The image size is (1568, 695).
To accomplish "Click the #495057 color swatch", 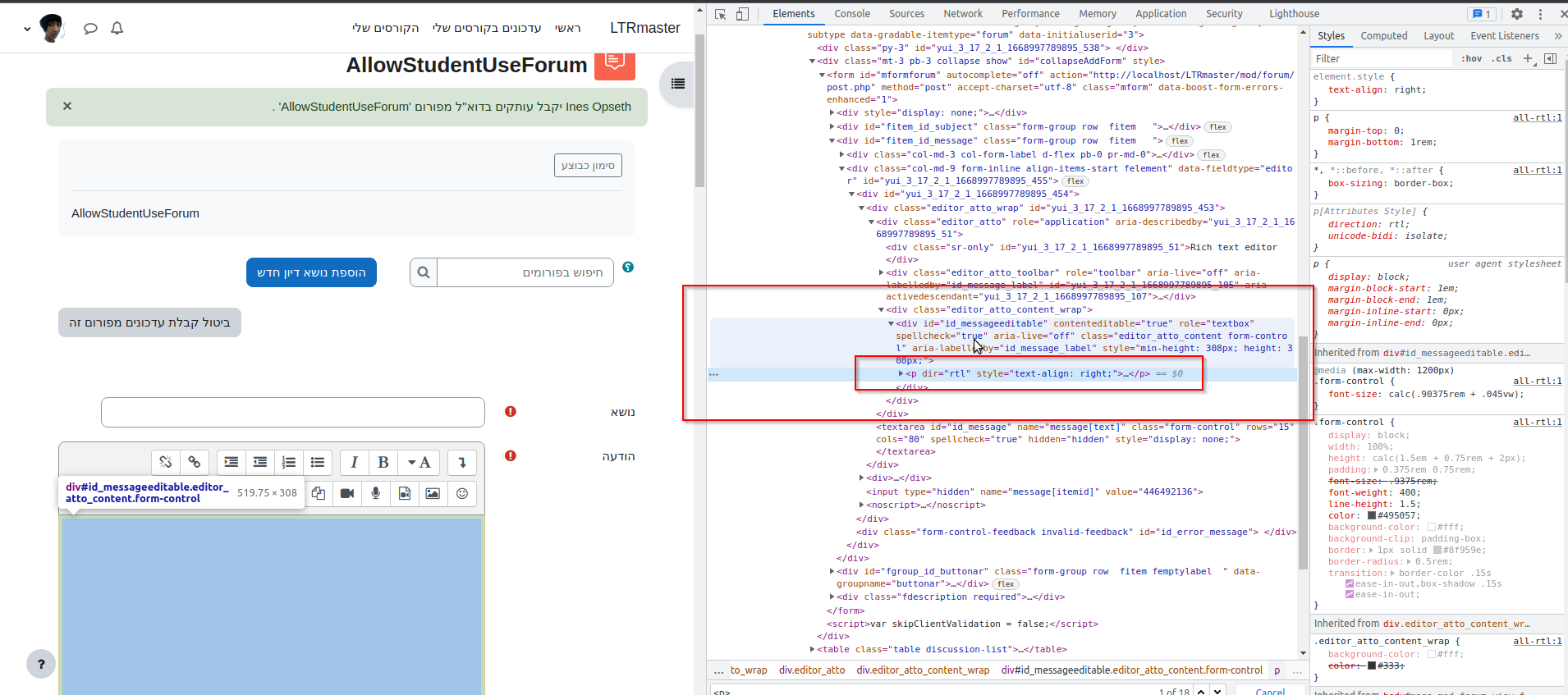I will 1371,516.
